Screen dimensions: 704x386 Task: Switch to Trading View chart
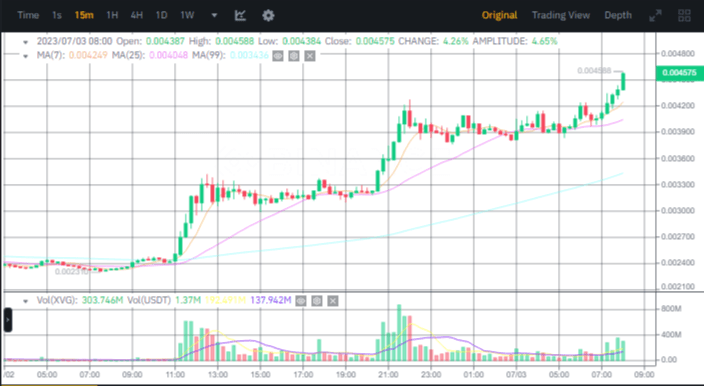click(x=561, y=15)
